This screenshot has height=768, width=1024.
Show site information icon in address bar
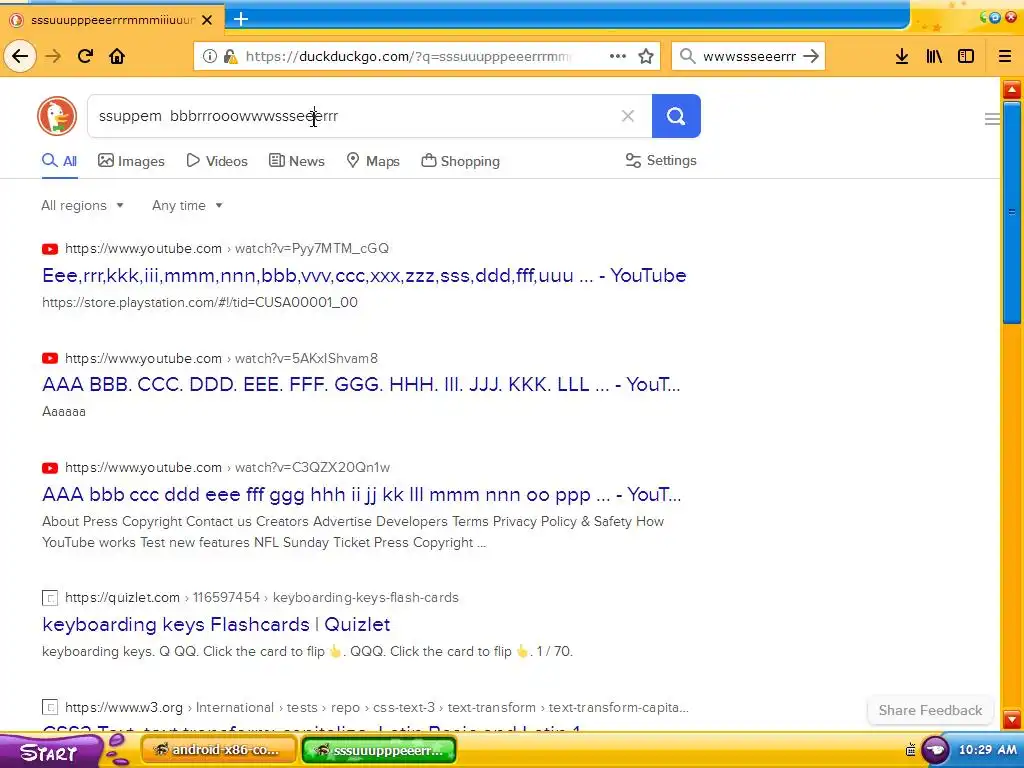tap(210, 56)
